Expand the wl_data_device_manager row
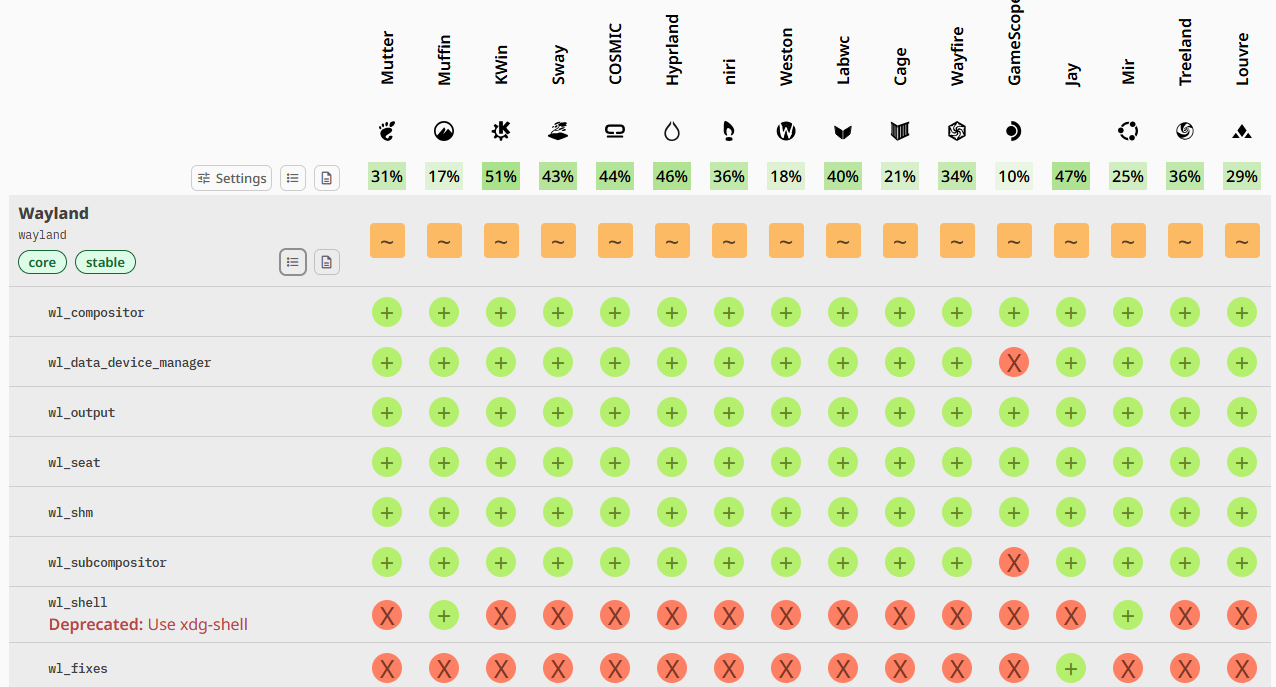This screenshot has height=687, width=1276. point(129,363)
